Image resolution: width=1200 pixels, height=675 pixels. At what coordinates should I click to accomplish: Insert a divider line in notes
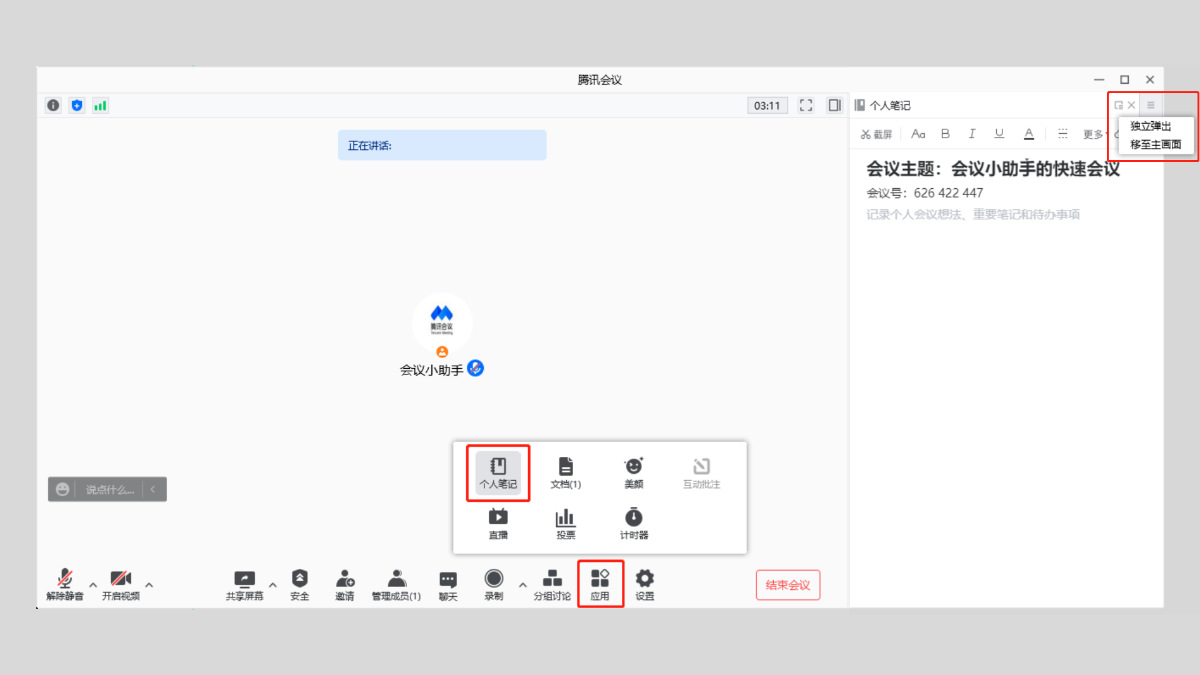pos(1062,134)
